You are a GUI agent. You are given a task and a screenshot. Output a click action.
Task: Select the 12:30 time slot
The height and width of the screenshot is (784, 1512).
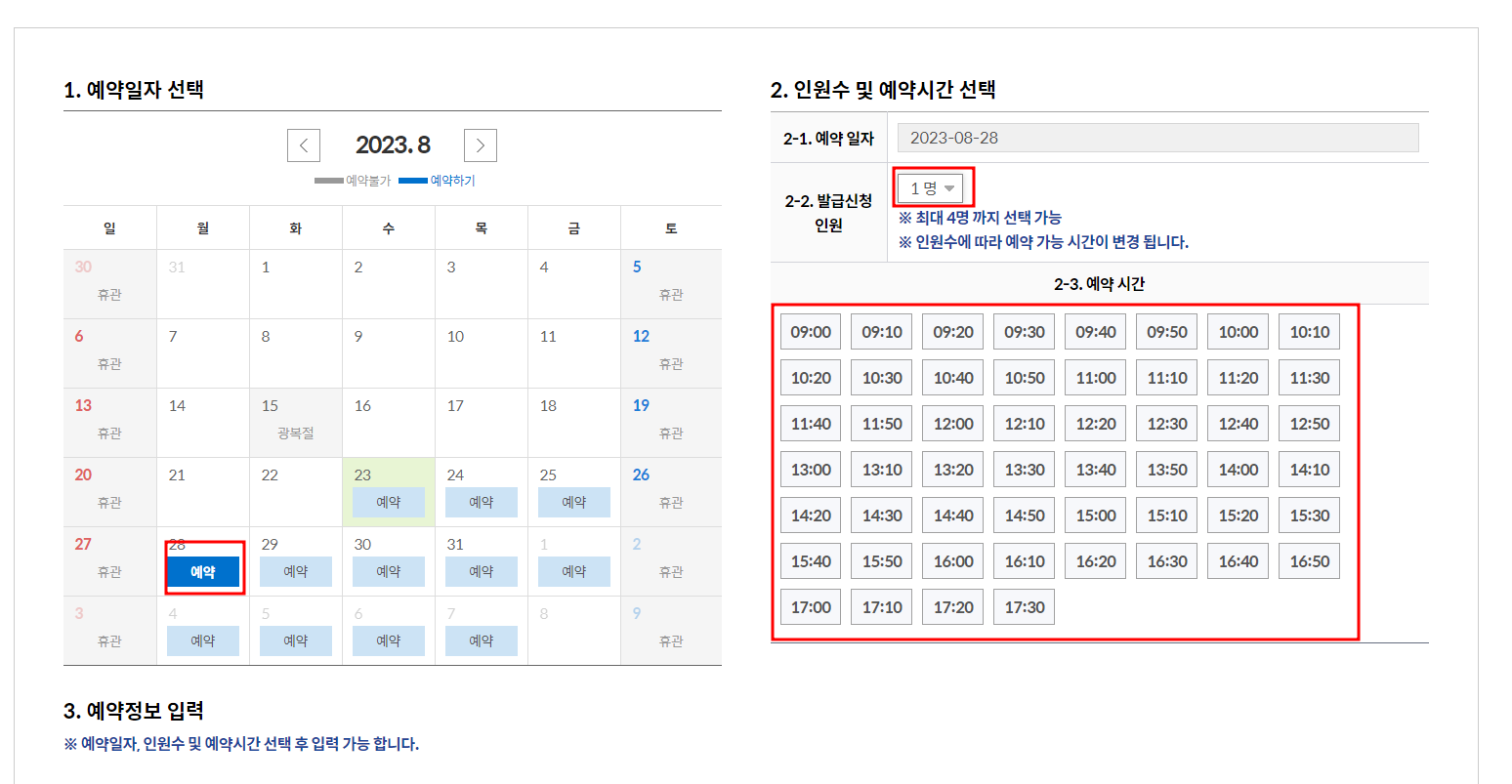[1166, 423]
